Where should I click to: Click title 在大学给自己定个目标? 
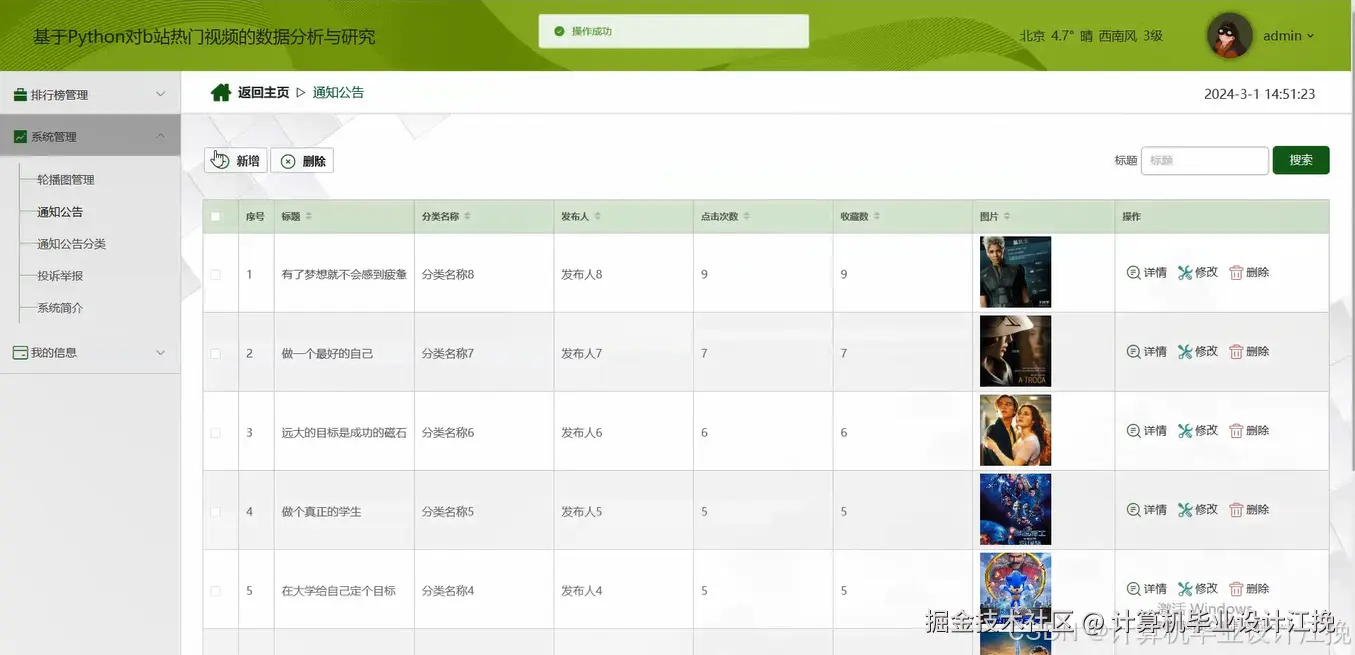[338, 591]
